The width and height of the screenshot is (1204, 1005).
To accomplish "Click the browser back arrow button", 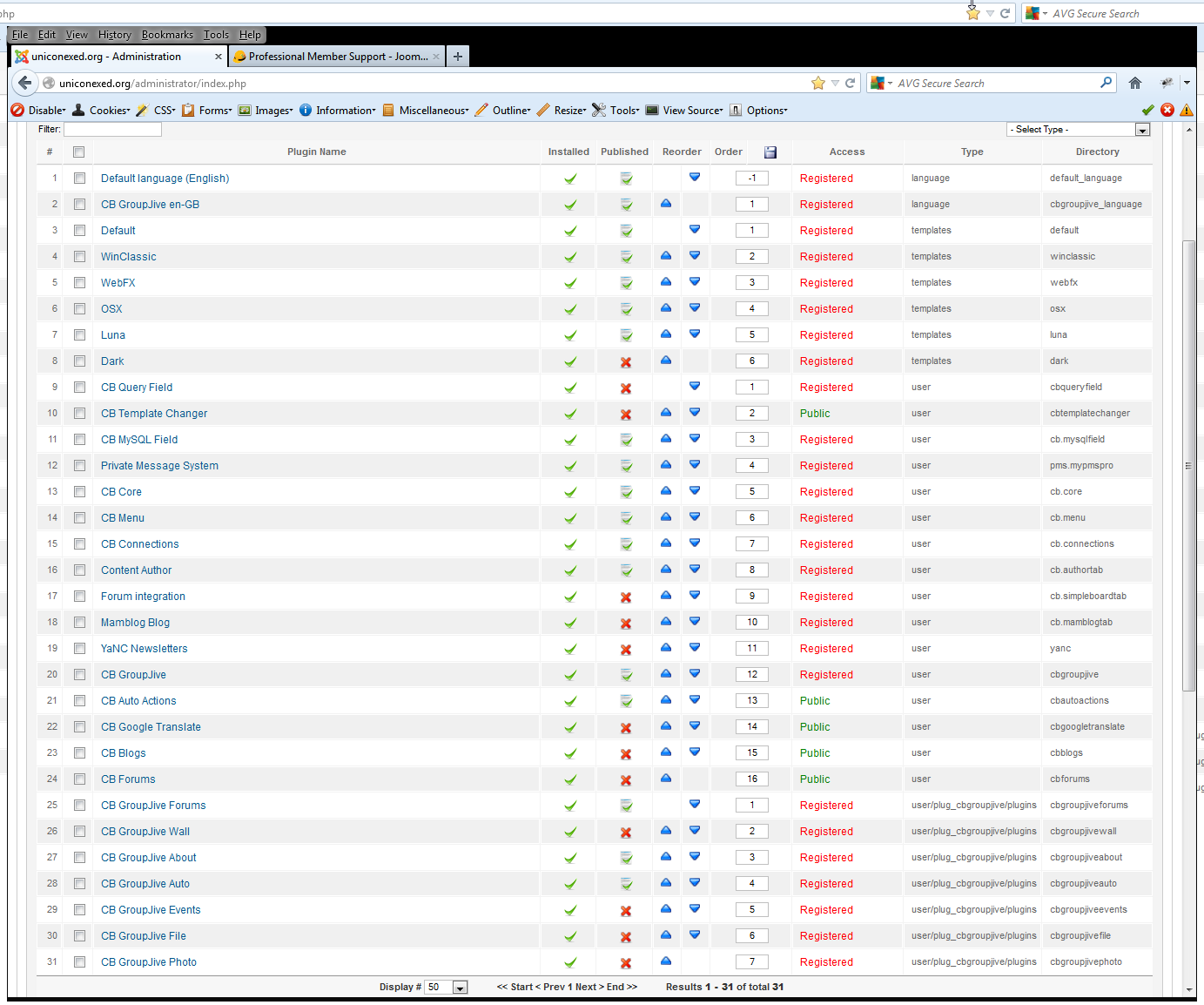I will point(25,83).
